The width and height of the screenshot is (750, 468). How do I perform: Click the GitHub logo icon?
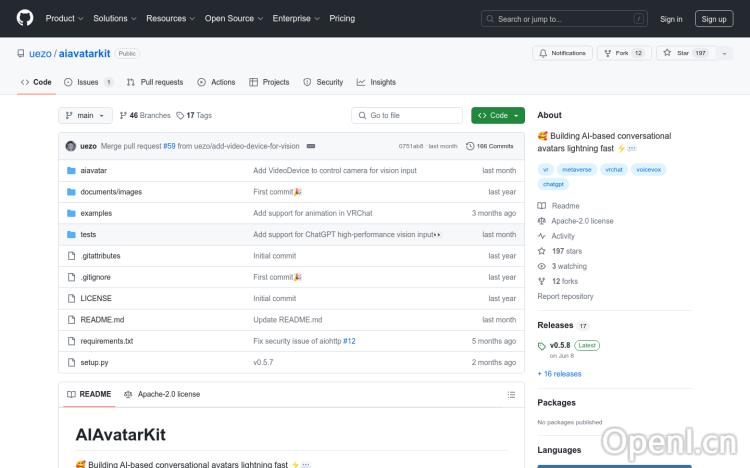coord(25,18)
